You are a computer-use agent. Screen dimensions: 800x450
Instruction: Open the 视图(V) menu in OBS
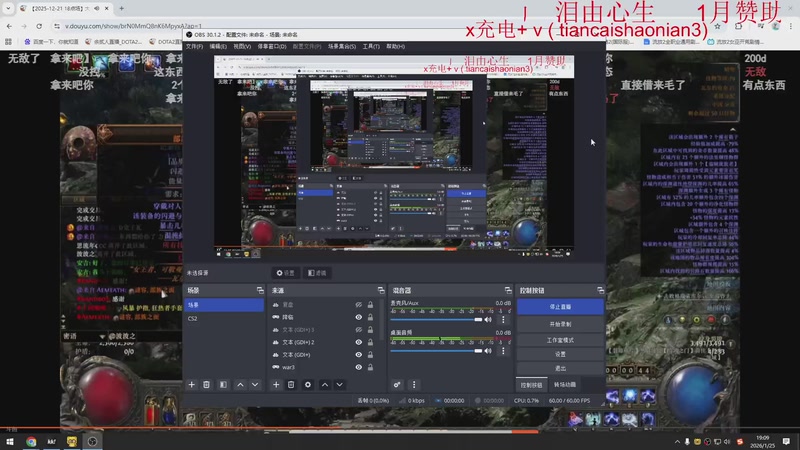tap(242, 46)
